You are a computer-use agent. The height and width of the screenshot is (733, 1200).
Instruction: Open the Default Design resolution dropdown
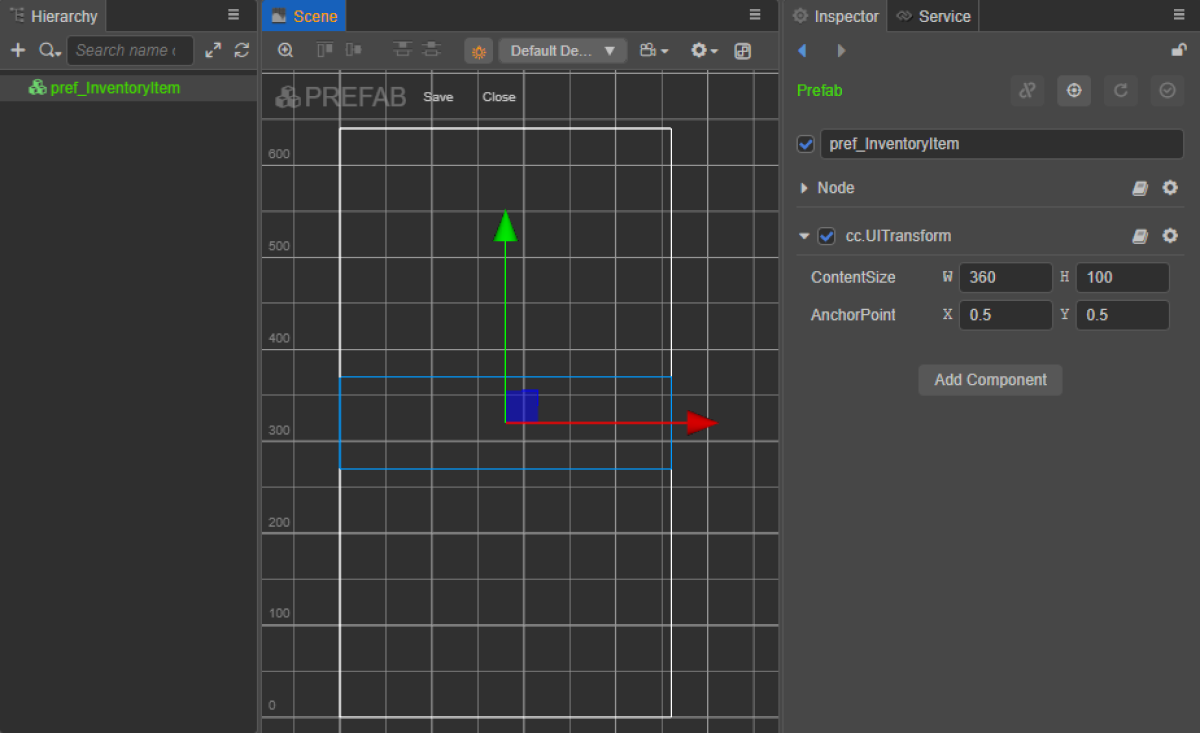pyautogui.click(x=562, y=51)
